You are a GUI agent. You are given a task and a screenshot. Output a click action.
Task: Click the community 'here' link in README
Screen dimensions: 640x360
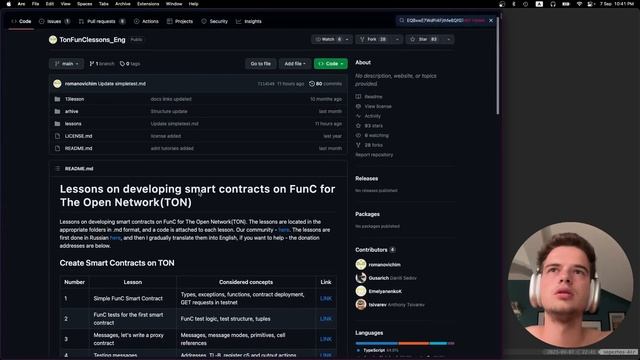pos(284,230)
